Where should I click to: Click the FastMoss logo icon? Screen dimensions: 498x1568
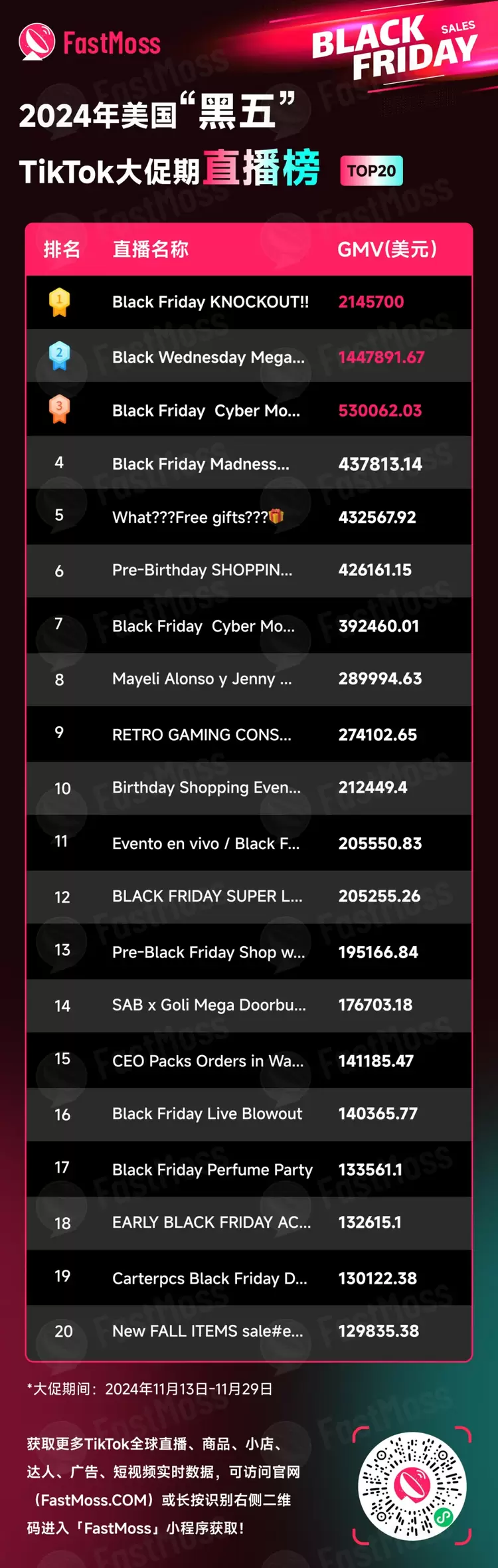point(37,42)
